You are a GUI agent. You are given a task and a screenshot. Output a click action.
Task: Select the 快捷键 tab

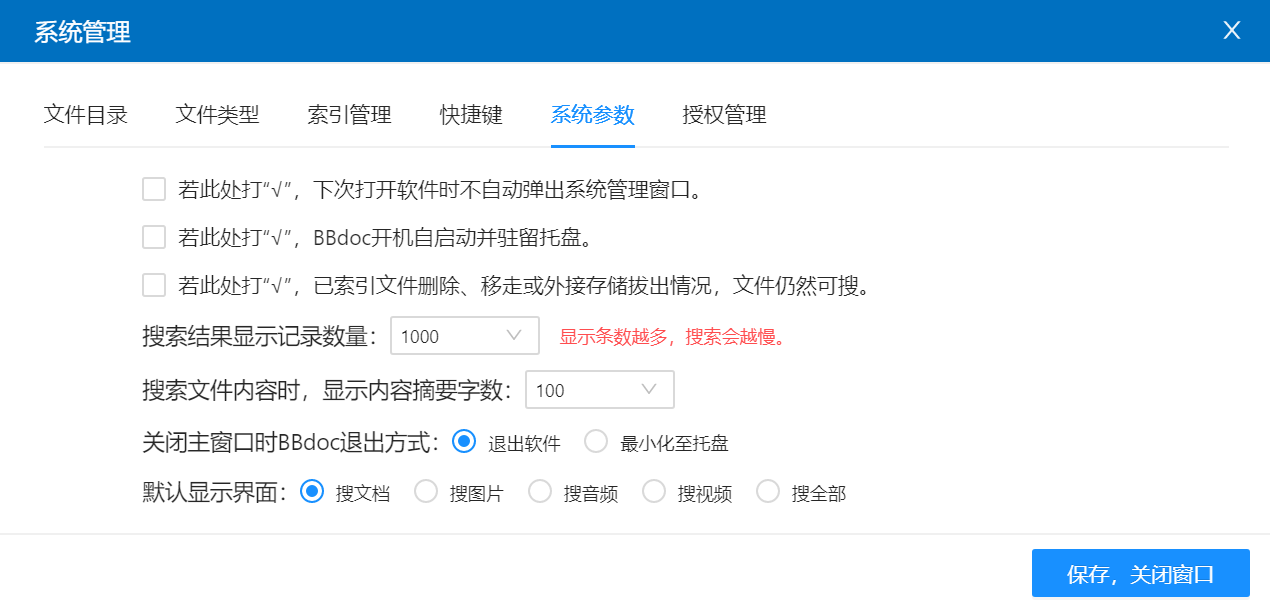(x=471, y=115)
